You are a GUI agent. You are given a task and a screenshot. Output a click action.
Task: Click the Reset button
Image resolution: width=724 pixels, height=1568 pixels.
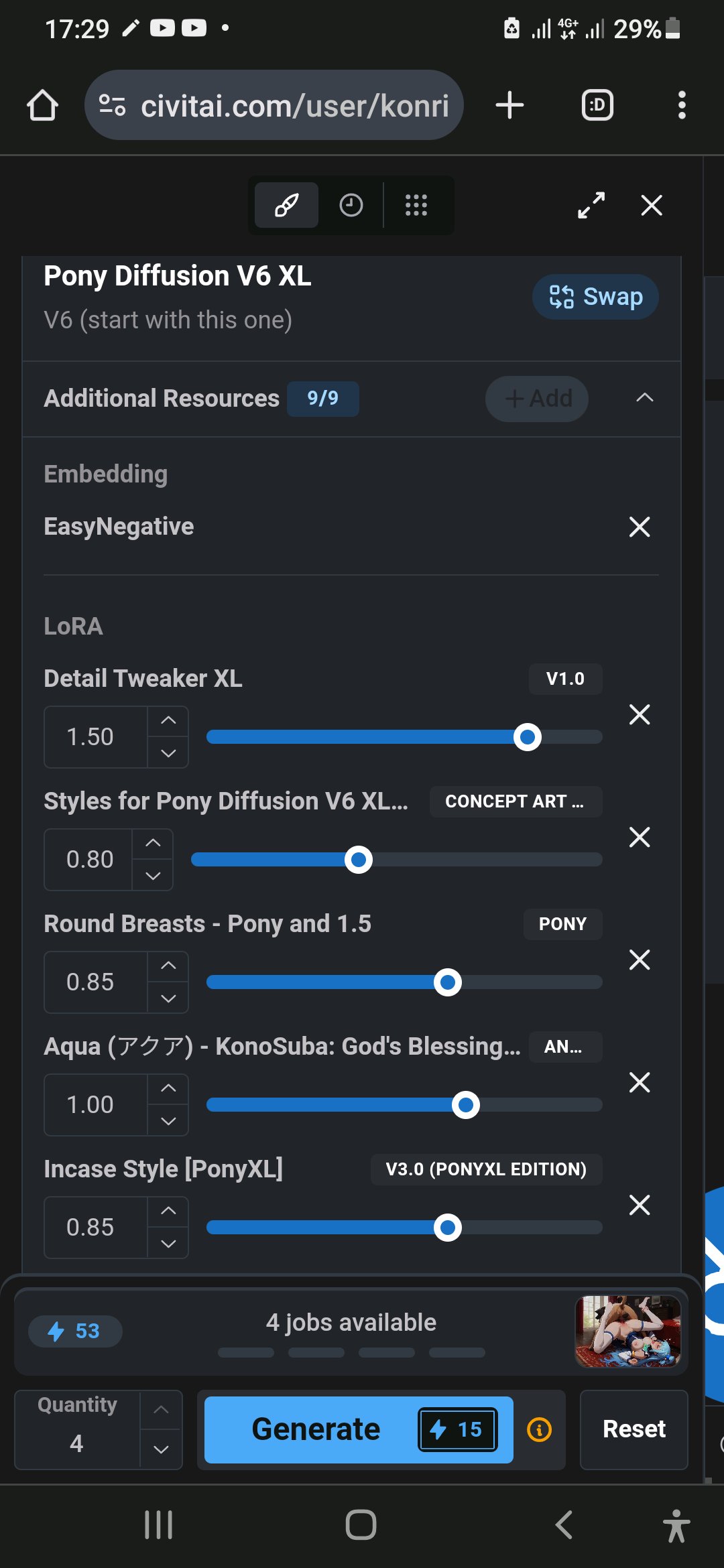coord(633,1429)
